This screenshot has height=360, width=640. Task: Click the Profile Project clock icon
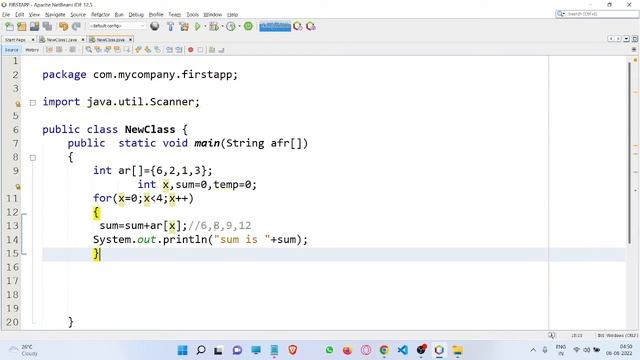tap(231, 27)
